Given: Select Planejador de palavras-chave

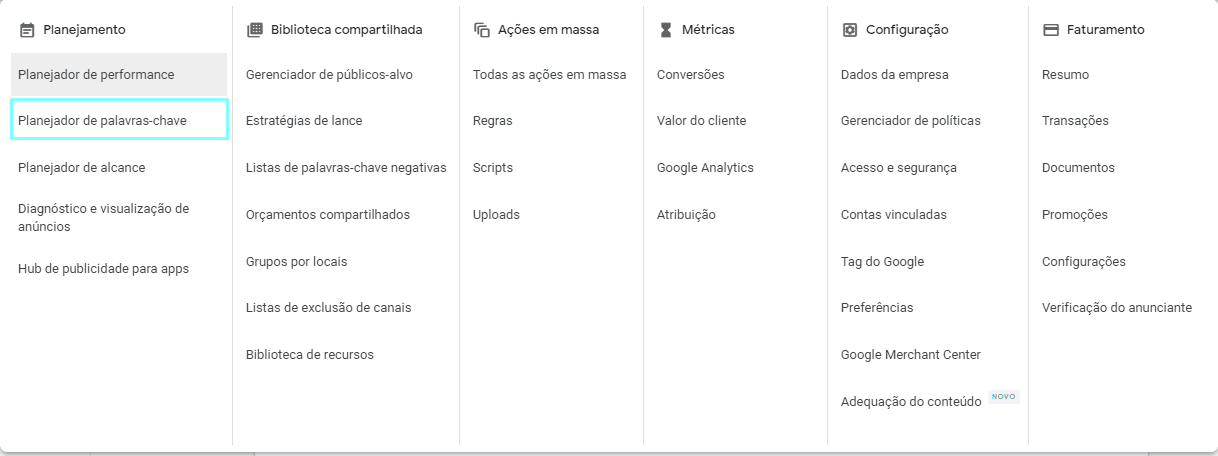Looking at the screenshot, I should (102, 121).
